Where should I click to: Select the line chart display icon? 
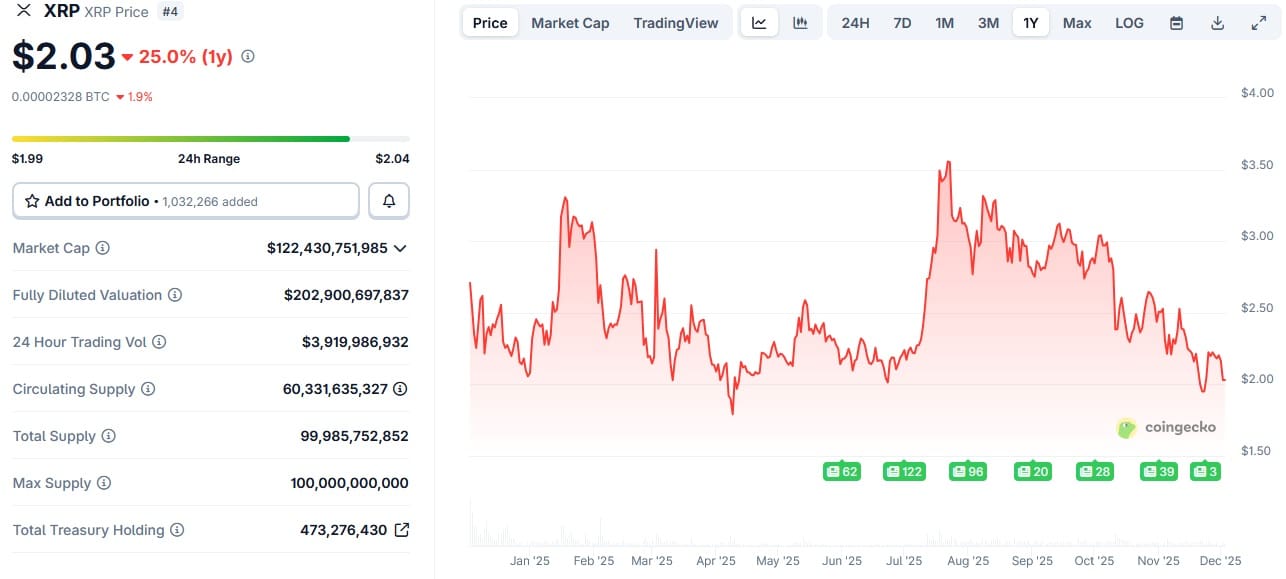[759, 21]
